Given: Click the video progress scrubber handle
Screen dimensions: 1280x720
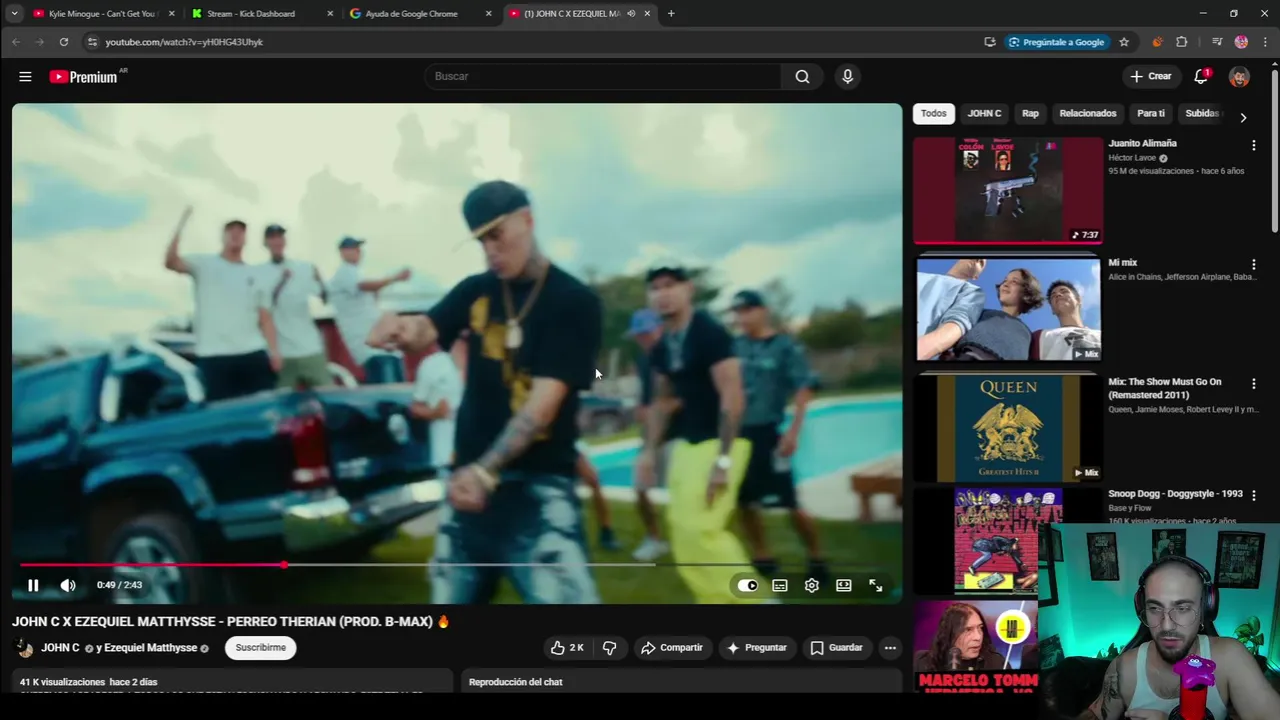Looking at the screenshot, I should pyautogui.click(x=285, y=565).
